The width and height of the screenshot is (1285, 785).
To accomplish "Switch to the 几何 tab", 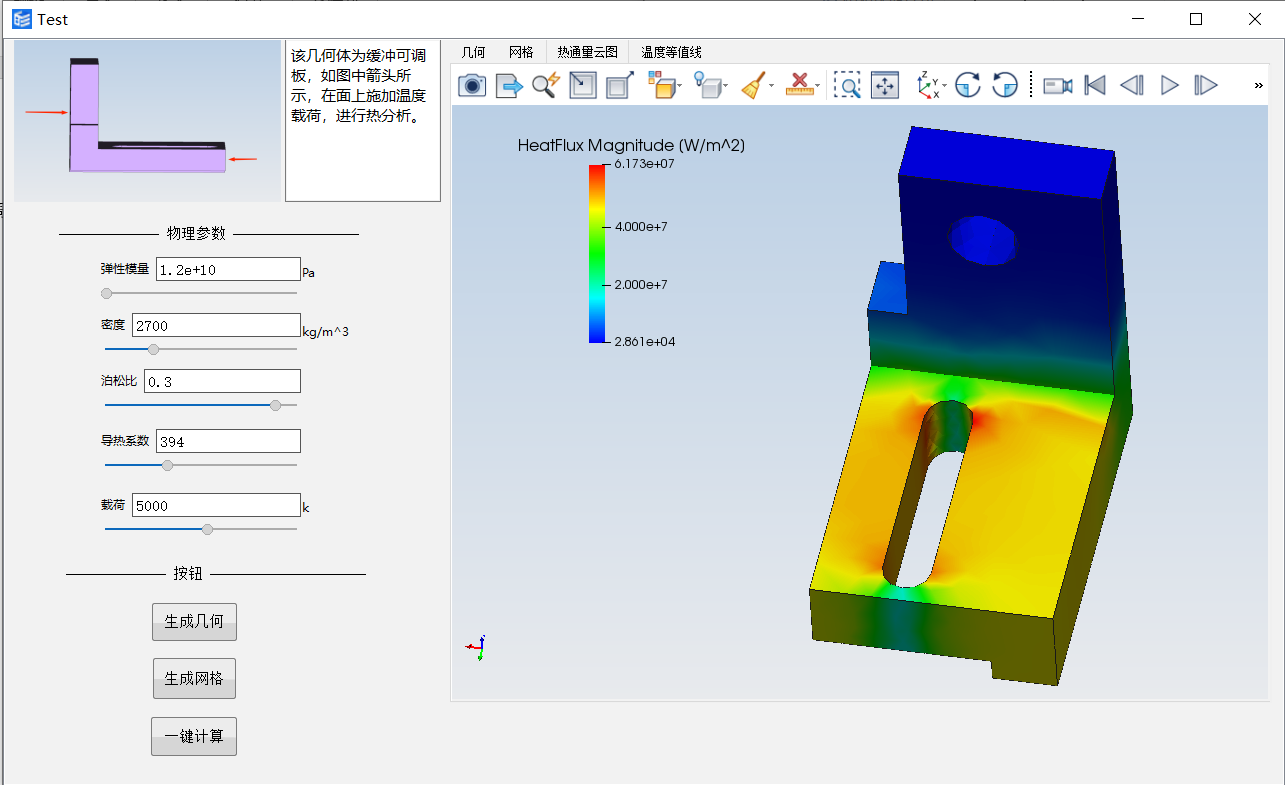I will [x=473, y=52].
